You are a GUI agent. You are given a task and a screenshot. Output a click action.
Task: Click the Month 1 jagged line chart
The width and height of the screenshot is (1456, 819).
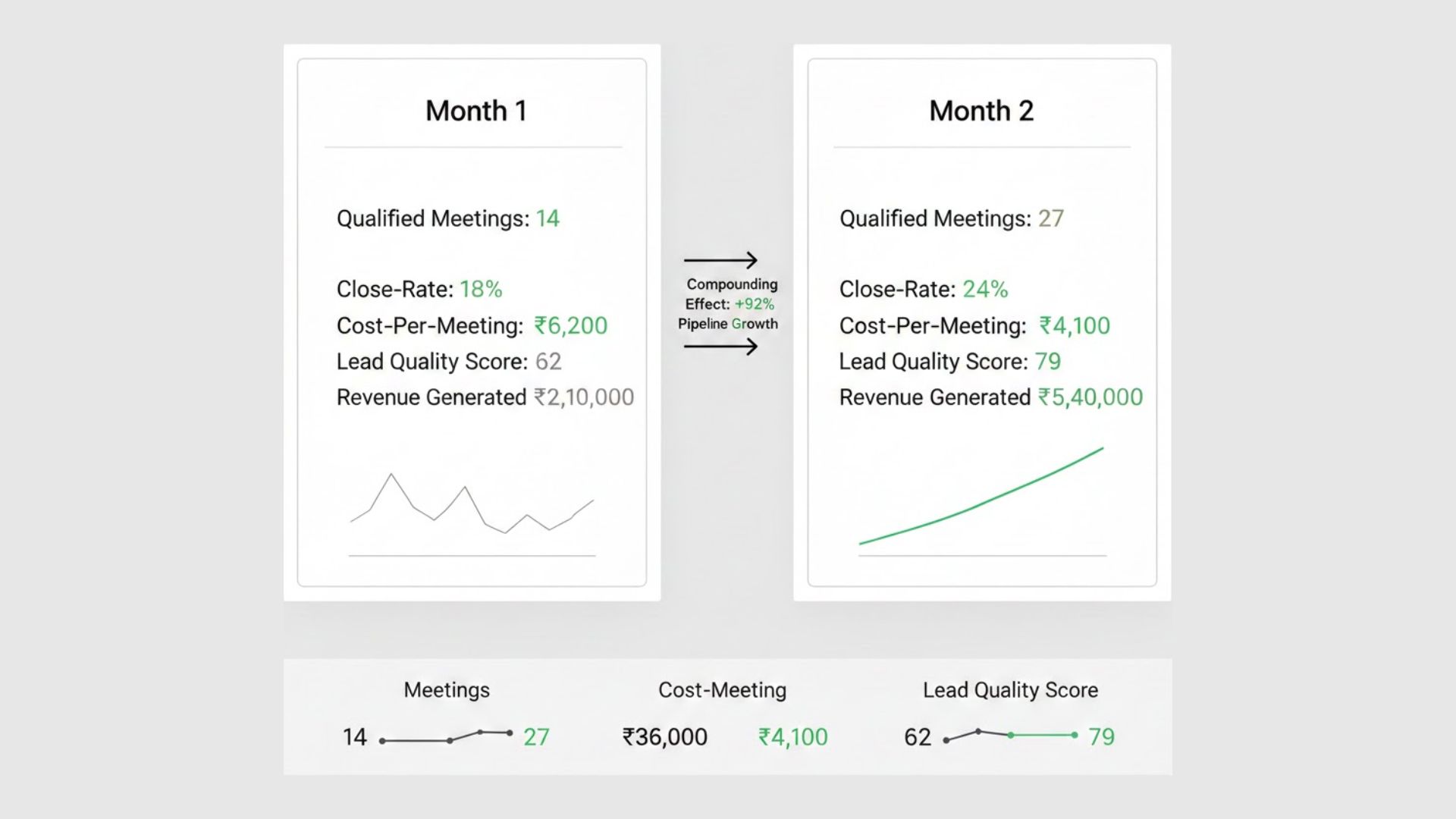coord(472,504)
